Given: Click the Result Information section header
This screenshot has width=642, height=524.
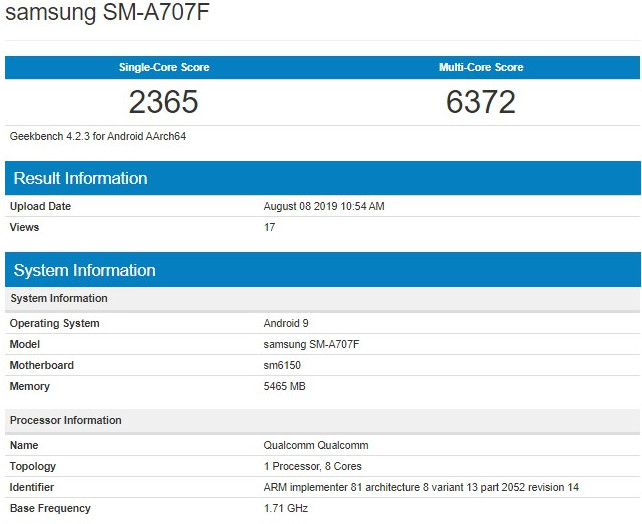Looking at the screenshot, I should [x=323, y=178].
